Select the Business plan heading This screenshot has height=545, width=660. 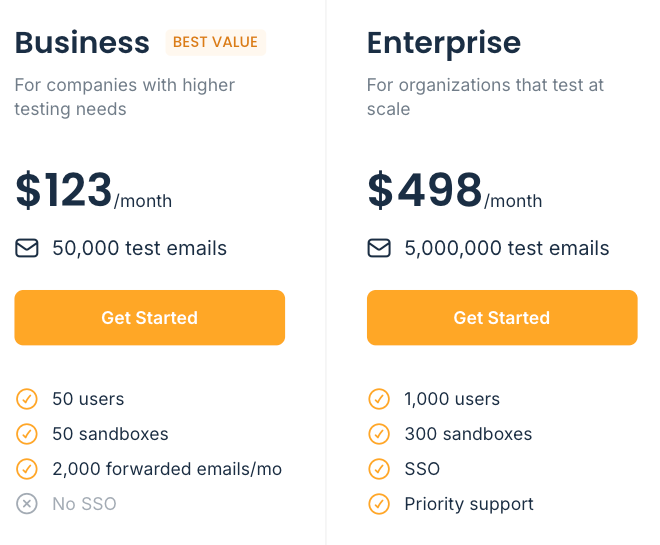pos(82,43)
